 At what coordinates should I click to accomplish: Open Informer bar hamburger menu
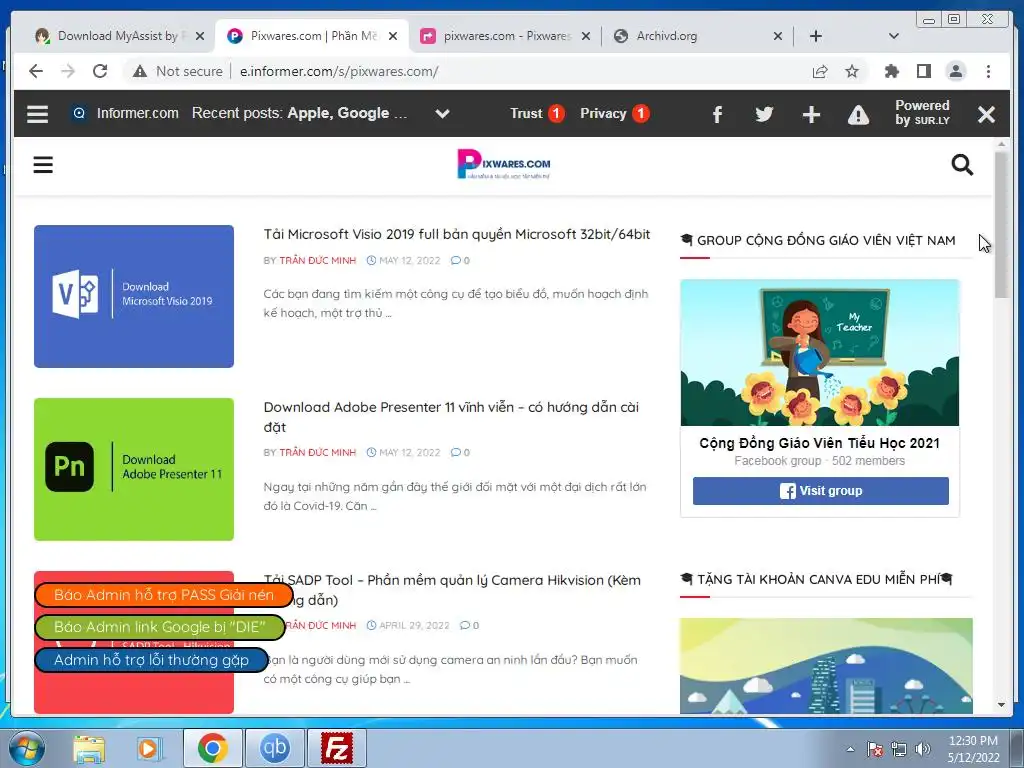tap(37, 114)
